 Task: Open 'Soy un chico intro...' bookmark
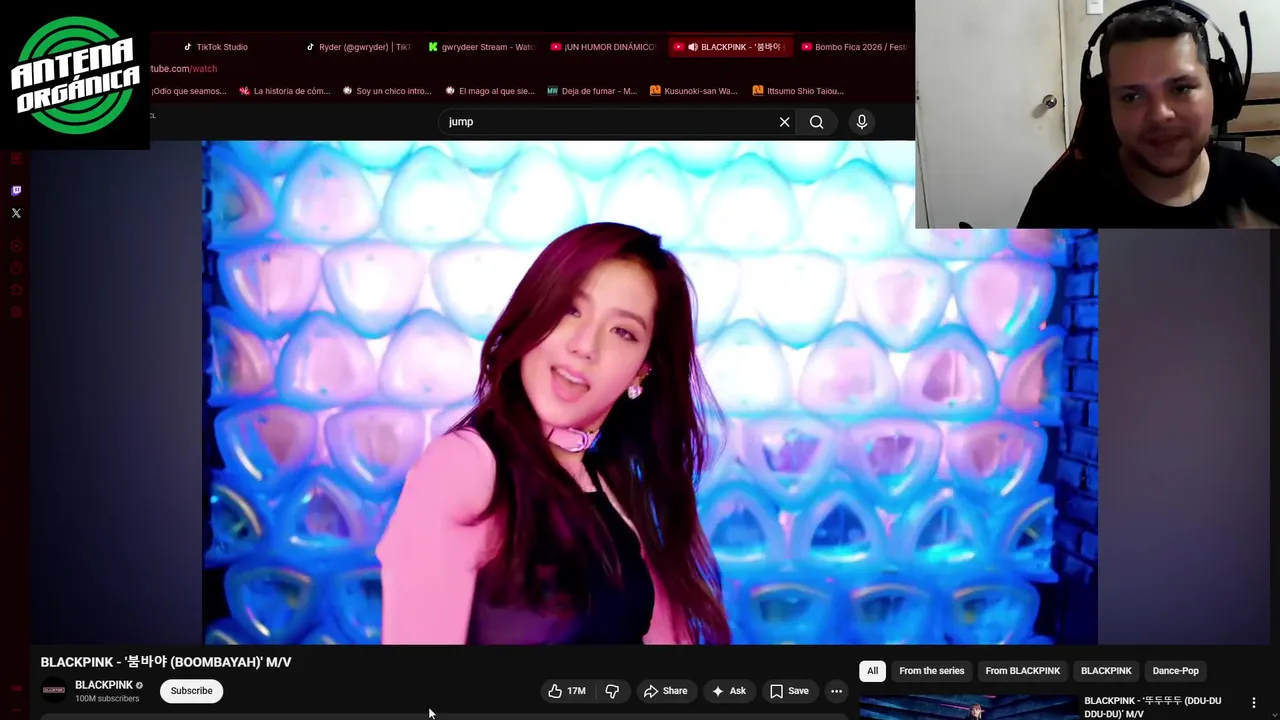pyautogui.click(x=386, y=91)
